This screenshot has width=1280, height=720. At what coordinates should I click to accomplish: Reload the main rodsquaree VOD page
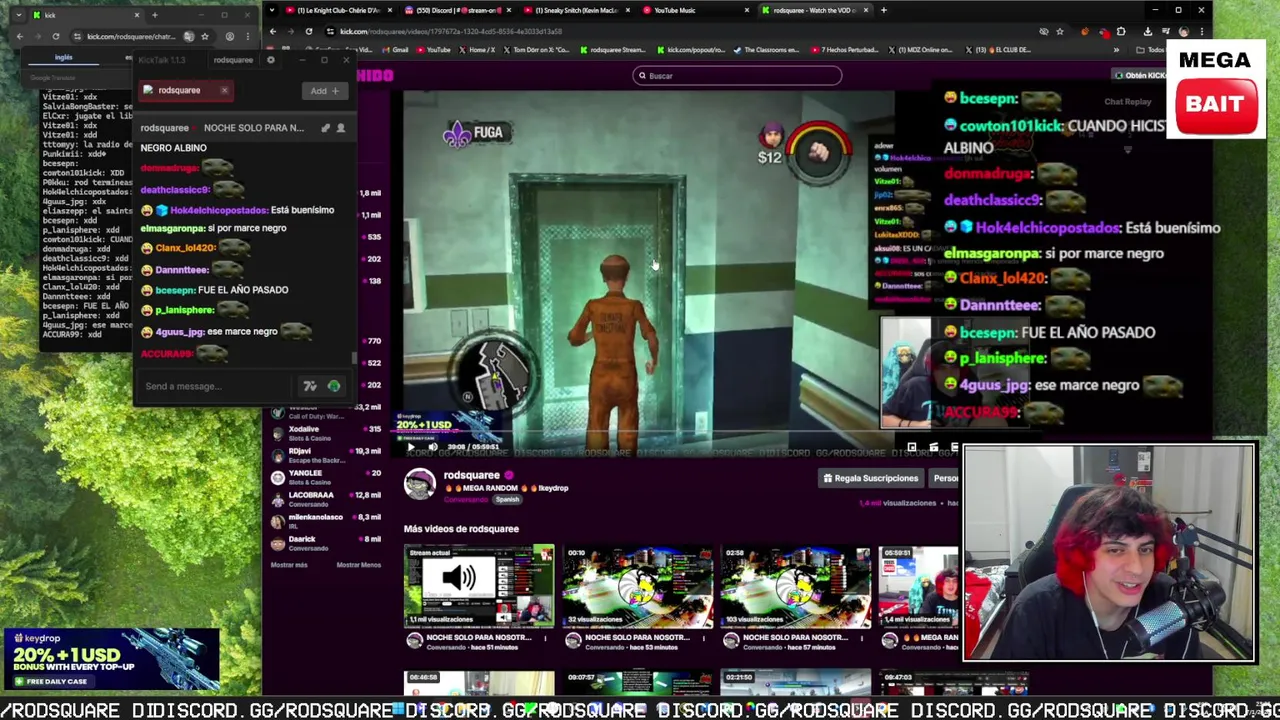(x=308, y=31)
